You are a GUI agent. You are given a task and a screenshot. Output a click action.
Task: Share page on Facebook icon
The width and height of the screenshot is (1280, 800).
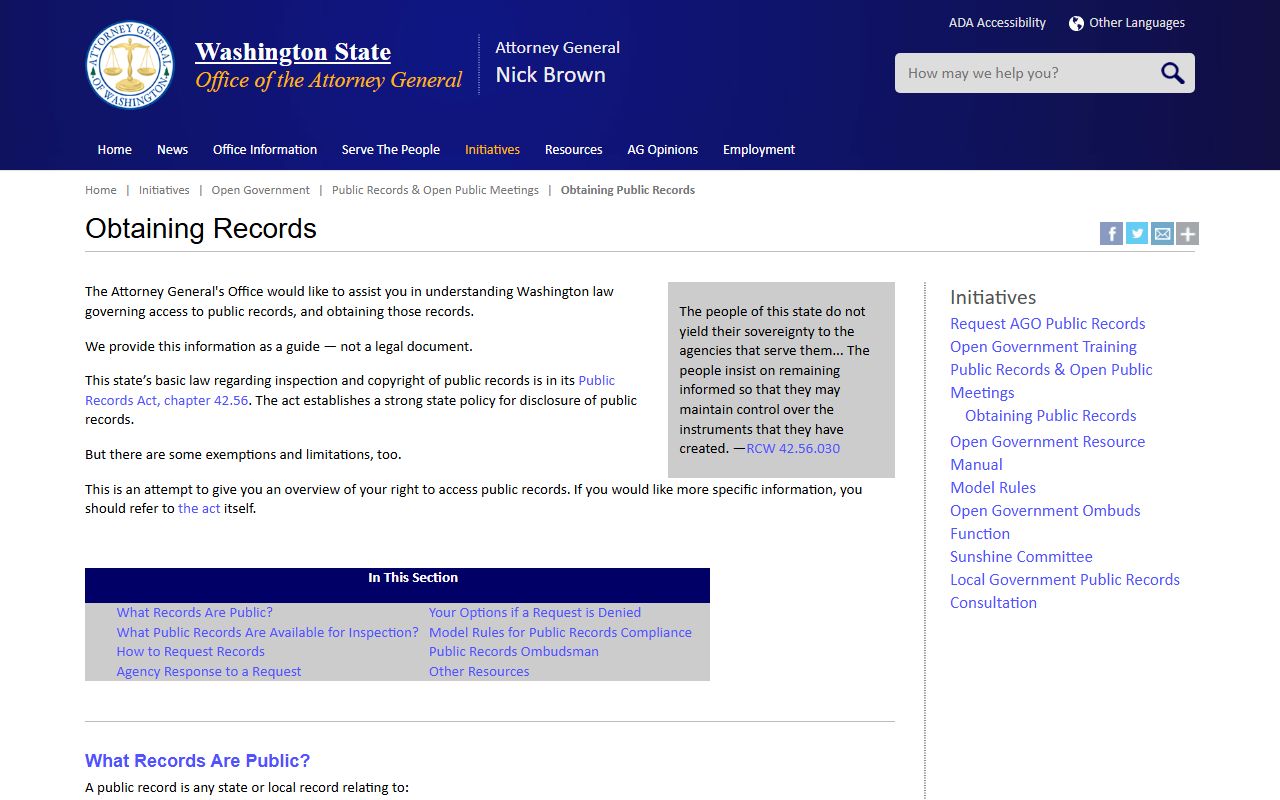(1111, 234)
